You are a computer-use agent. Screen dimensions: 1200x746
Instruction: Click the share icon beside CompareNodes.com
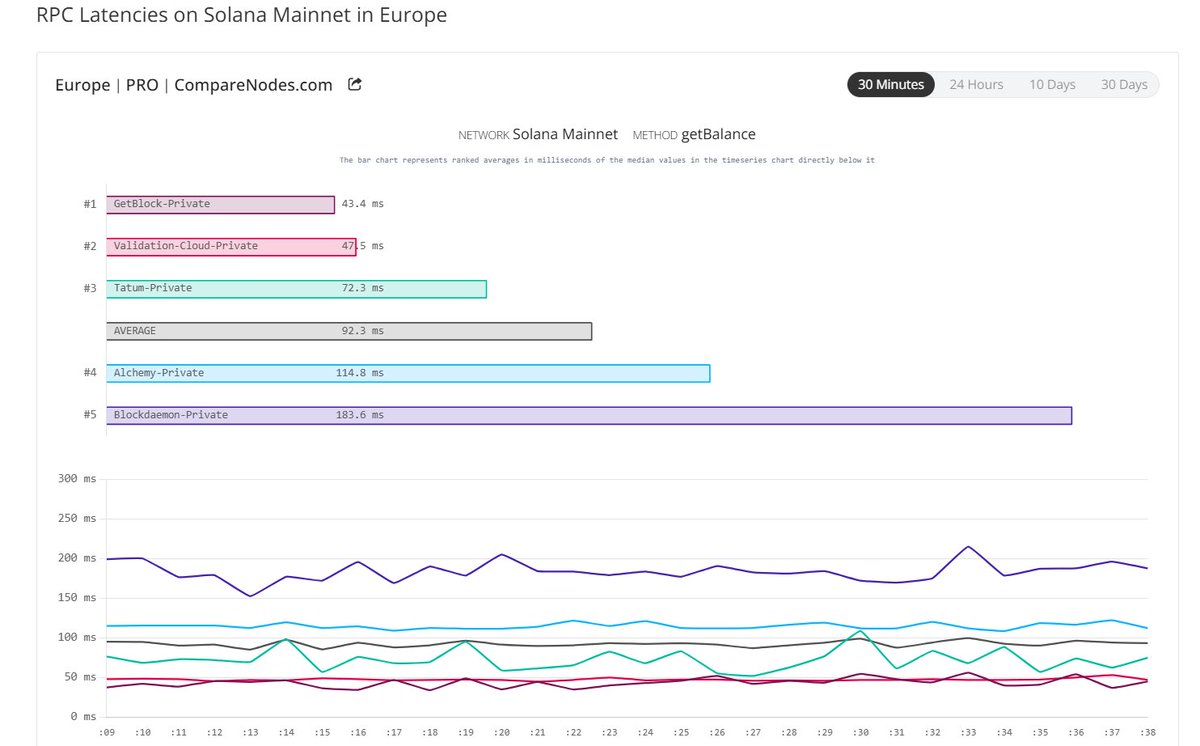point(354,85)
